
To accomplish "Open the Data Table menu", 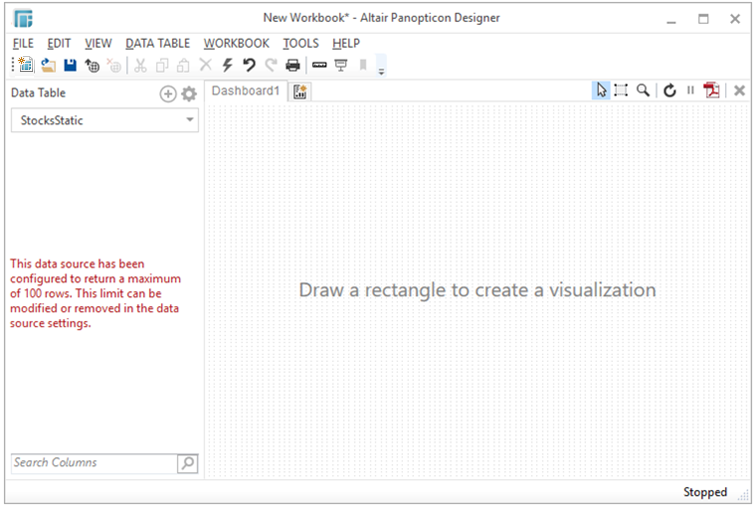I will click(159, 43).
